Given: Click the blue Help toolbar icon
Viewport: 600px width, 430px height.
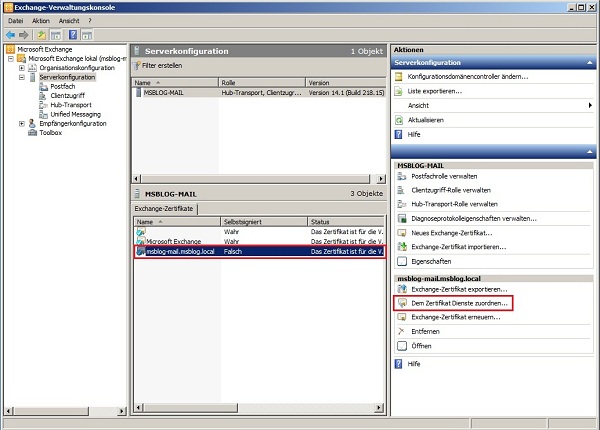Looking at the screenshot, I should (73, 35).
